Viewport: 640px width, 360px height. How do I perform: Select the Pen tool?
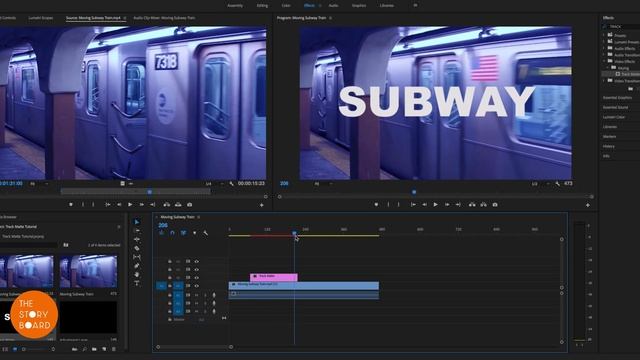[x=137, y=266]
